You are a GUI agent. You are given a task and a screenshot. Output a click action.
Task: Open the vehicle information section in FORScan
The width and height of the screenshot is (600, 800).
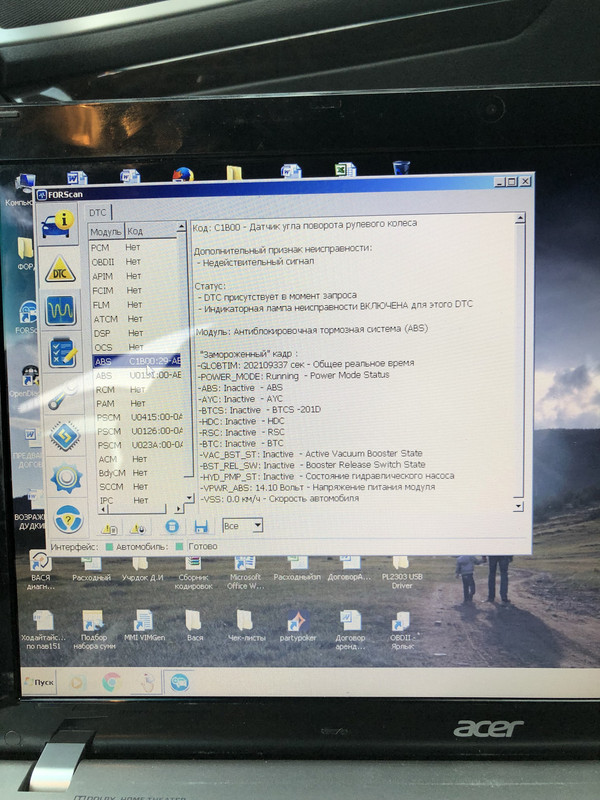57,225
